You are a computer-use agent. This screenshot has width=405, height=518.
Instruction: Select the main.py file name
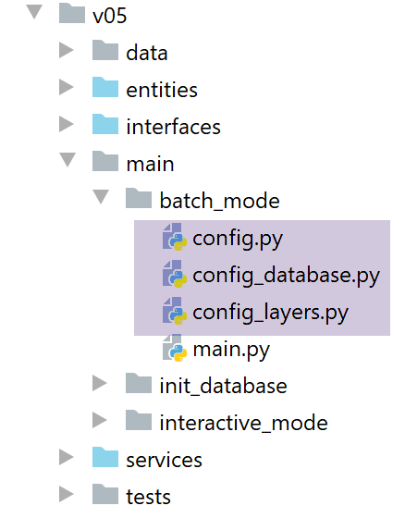(x=231, y=350)
